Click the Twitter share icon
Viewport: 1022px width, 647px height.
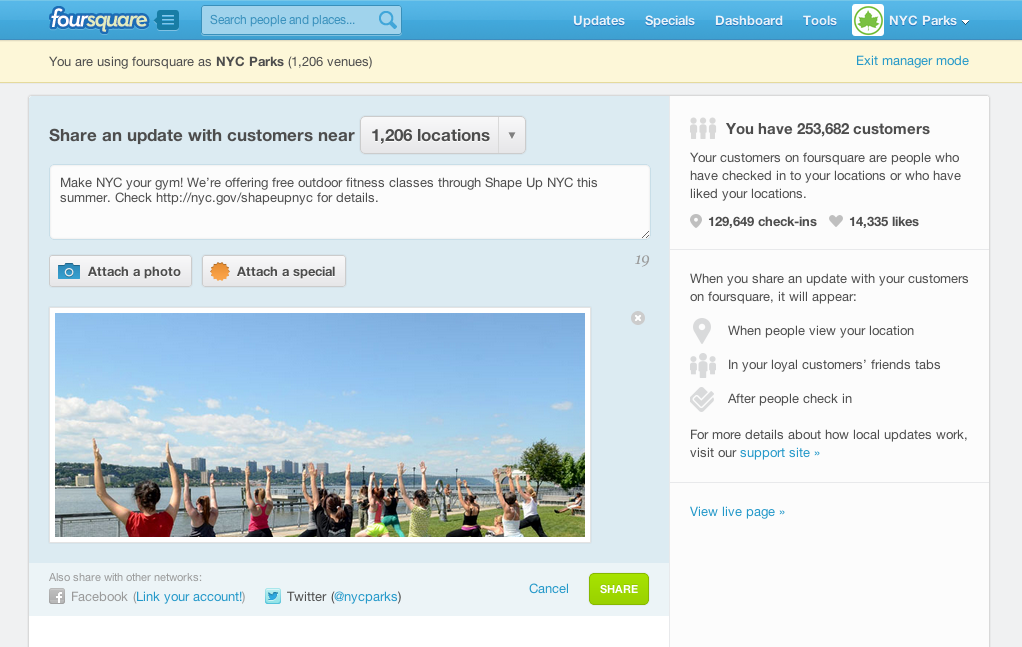(x=272, y=596)
